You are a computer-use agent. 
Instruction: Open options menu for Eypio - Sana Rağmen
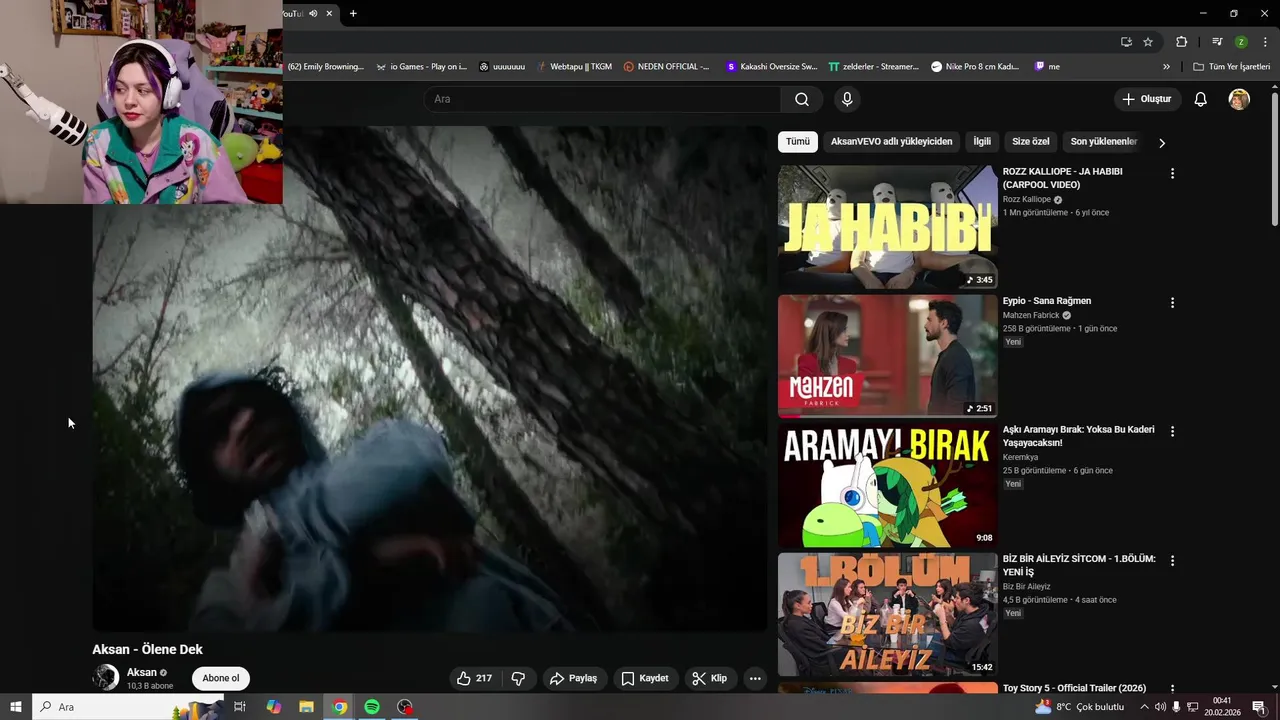(x=1172, y=302)
